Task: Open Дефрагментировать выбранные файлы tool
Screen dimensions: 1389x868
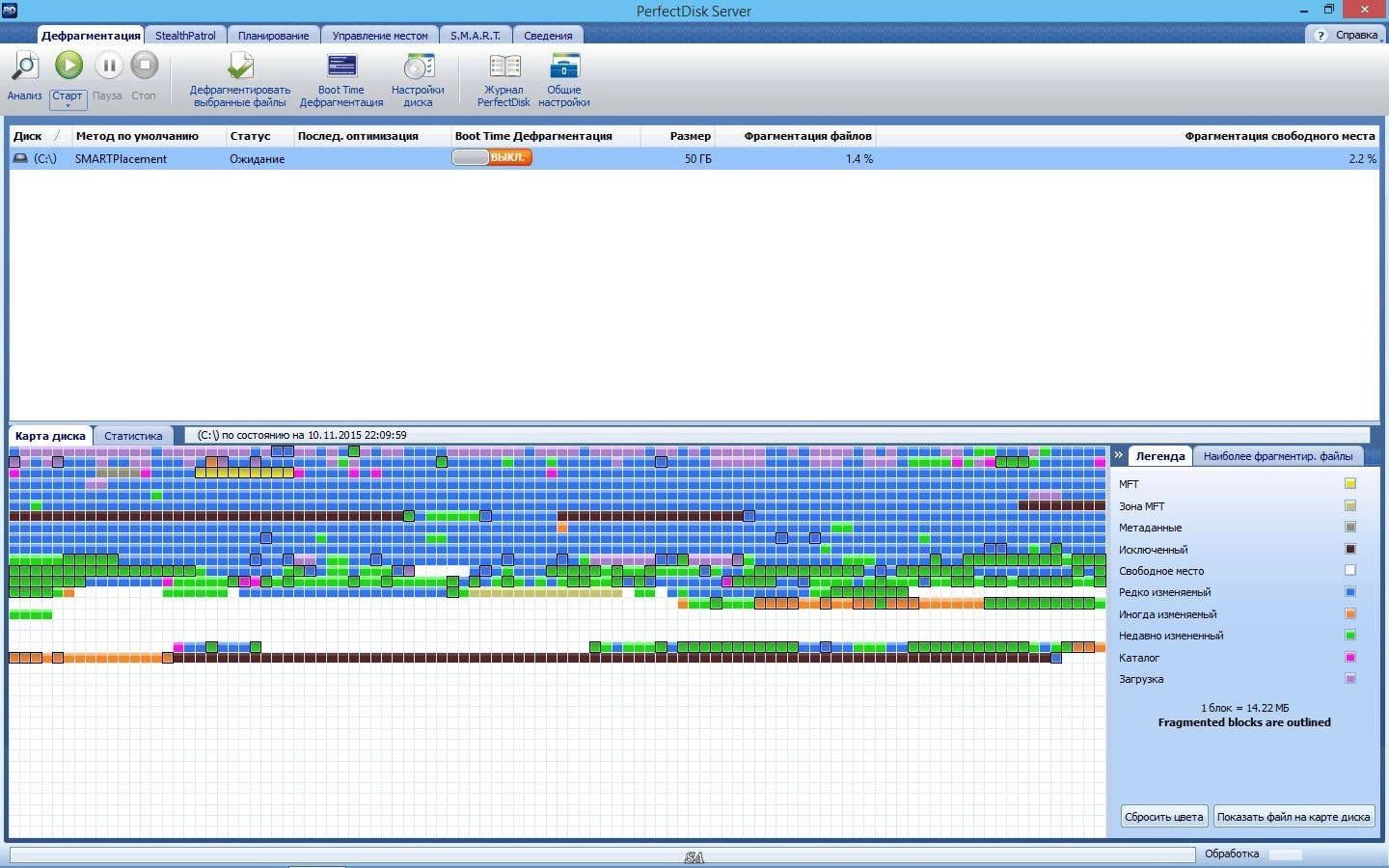Action: click(x=240, y=68)
